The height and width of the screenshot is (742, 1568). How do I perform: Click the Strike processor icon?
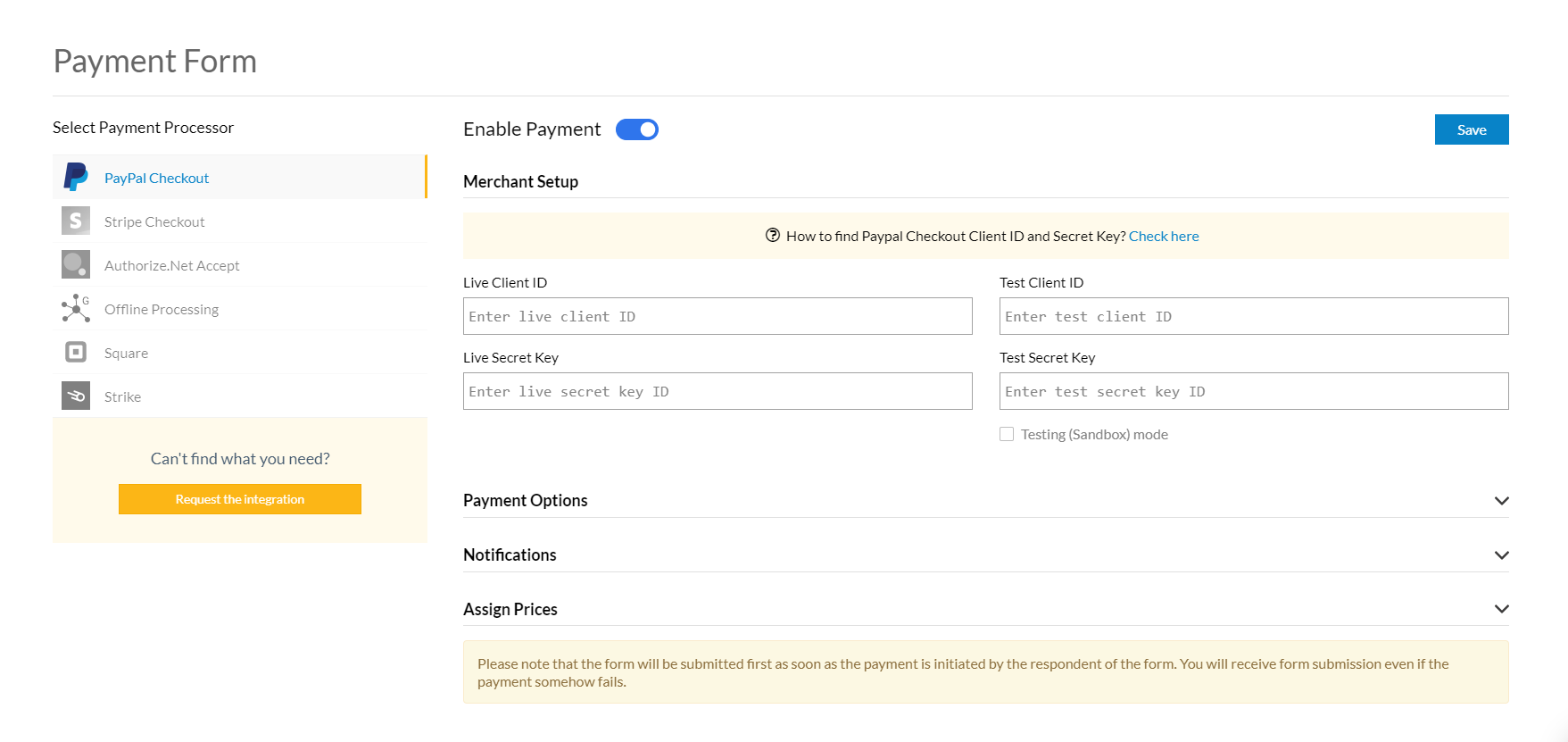(76, 396)
